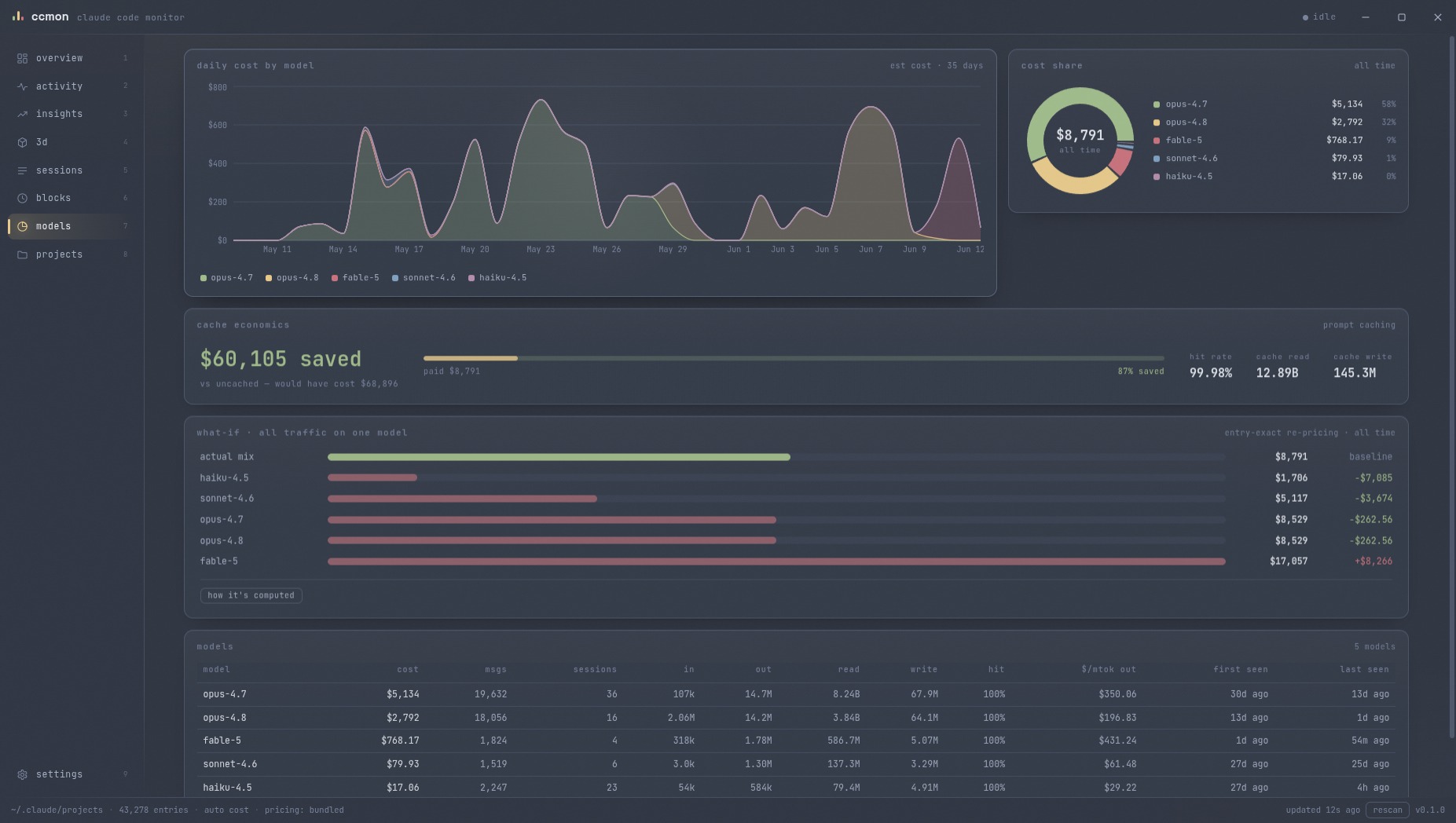The width and height of the screenshot is (1456, 823).
Task: Click the pricing: bundled status text
Action: pyautogui.click(x=304, y=810)
